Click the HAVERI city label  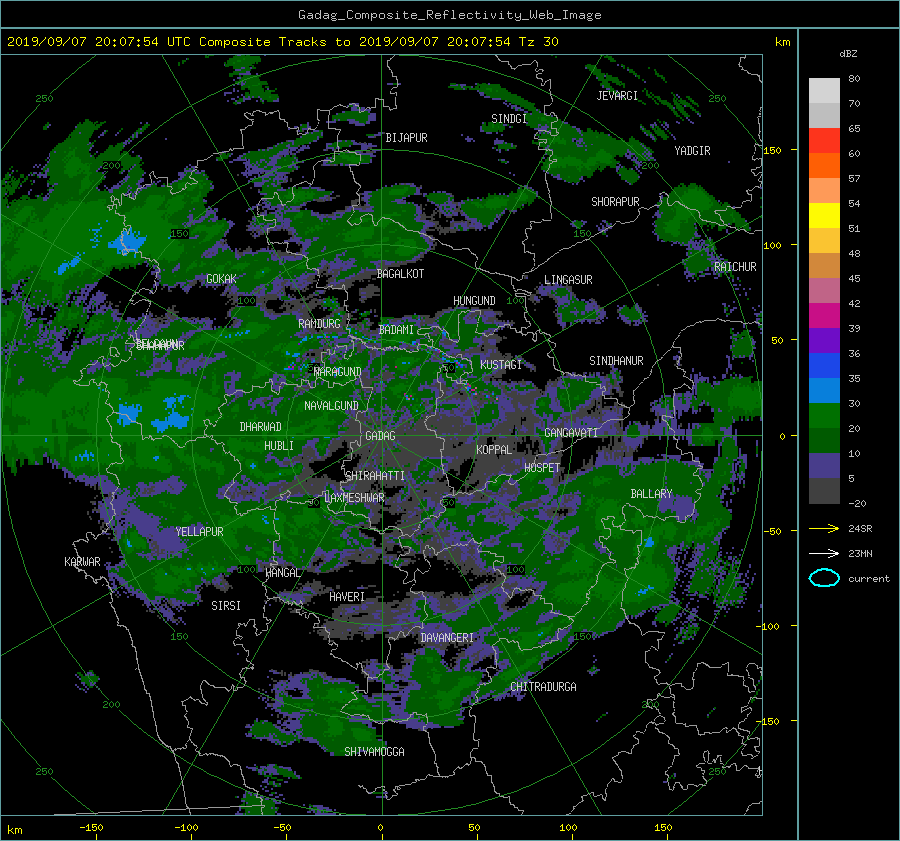[x=347, y=598]
